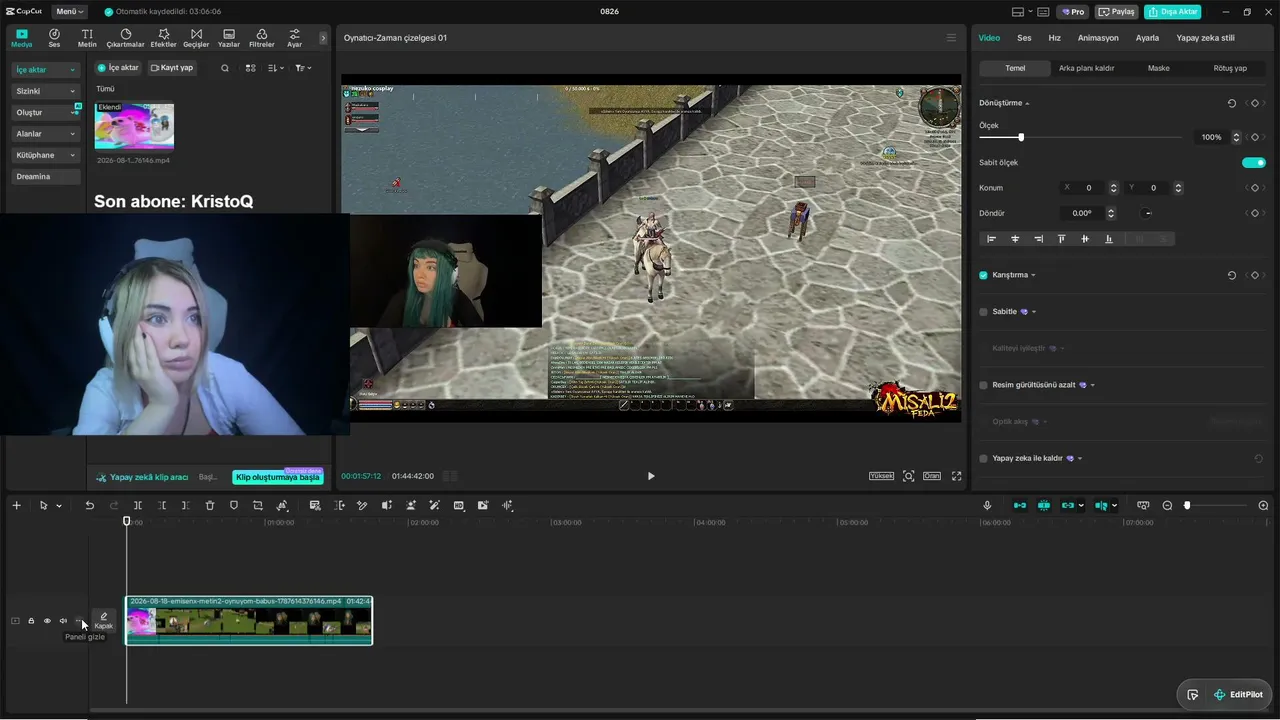The width and height of the screenshot is (1280, 720).
Task: Open the Yapay zeka stili tab
Action: coord(1205,38)
